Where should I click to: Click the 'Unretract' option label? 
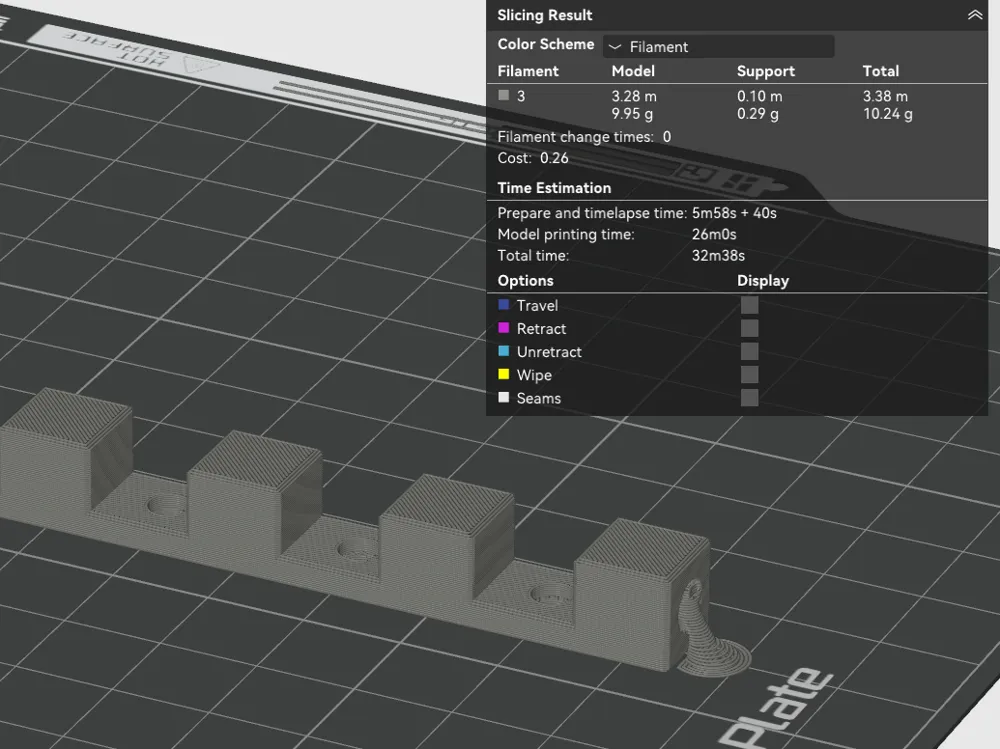(549, 352)
